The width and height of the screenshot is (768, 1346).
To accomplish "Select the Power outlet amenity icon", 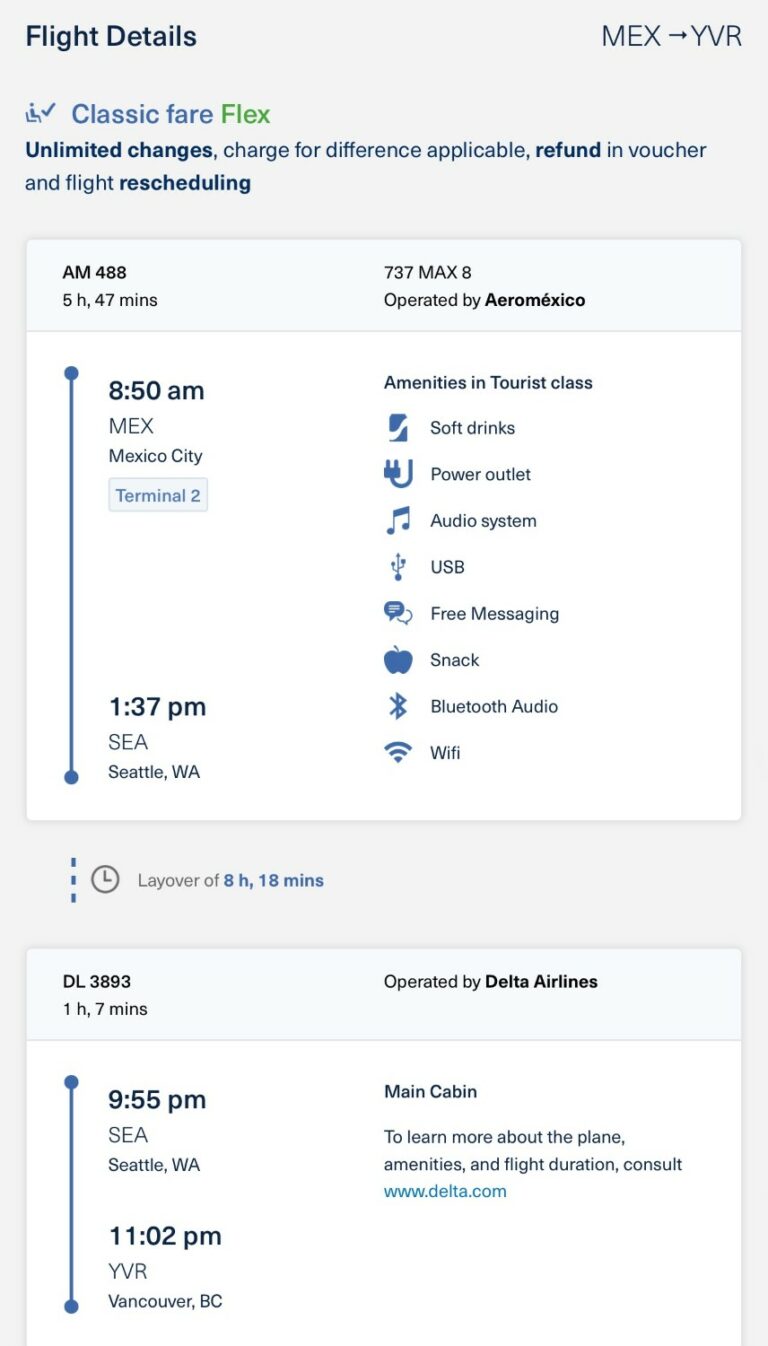I will point(396,474).
